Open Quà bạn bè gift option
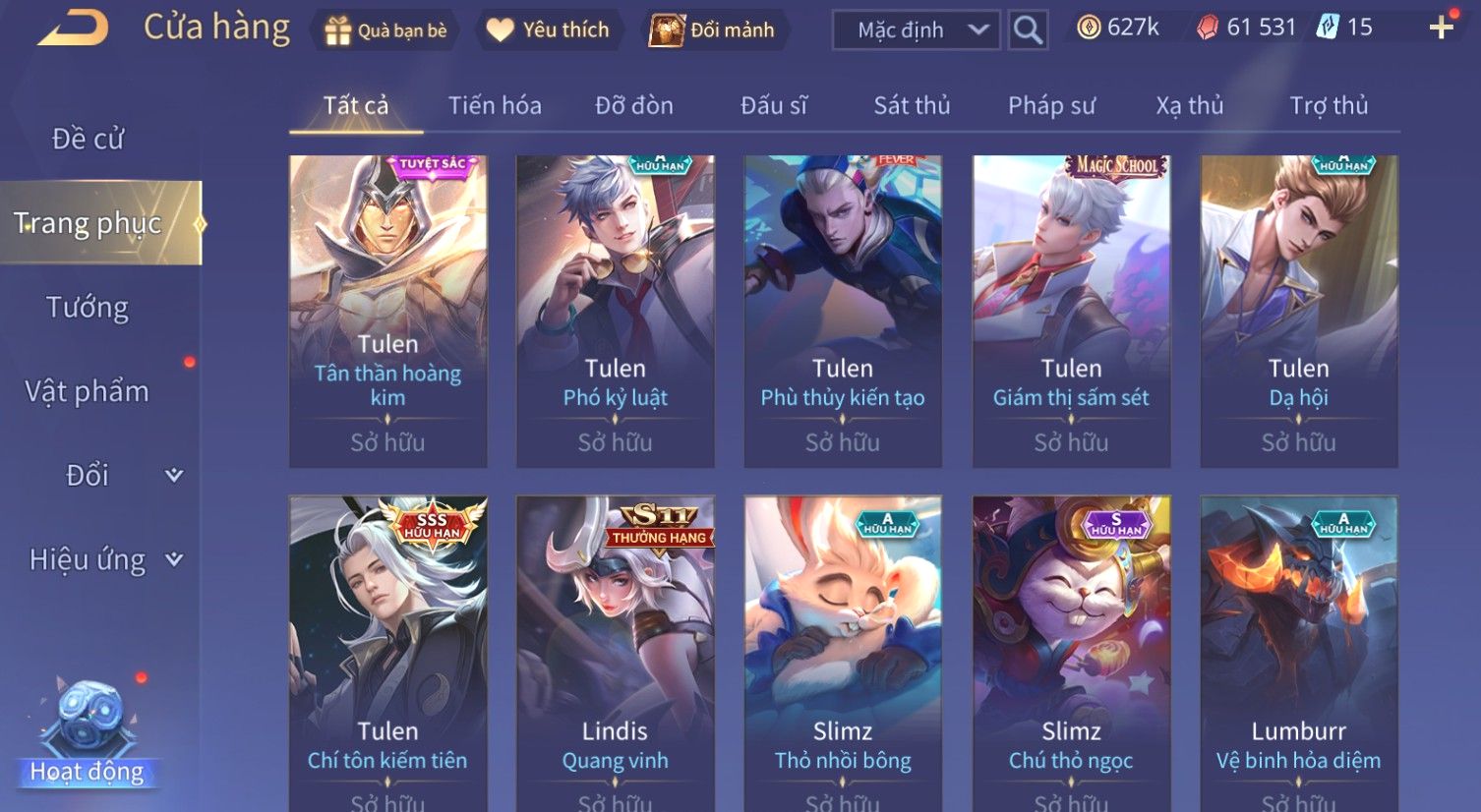The width and height of the screenshot is (1481, 812). [x=386, y=30]
